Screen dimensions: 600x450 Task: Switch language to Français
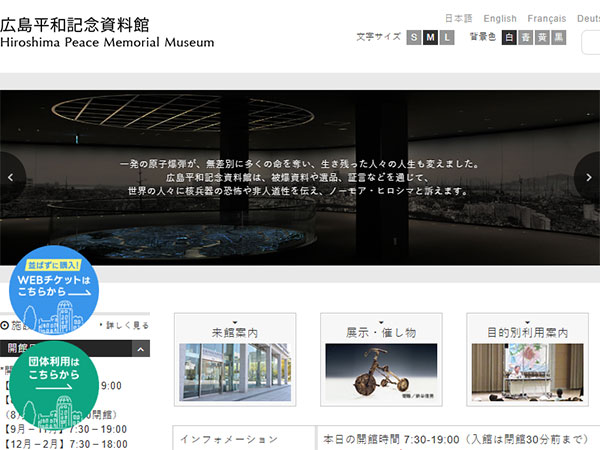546,18
